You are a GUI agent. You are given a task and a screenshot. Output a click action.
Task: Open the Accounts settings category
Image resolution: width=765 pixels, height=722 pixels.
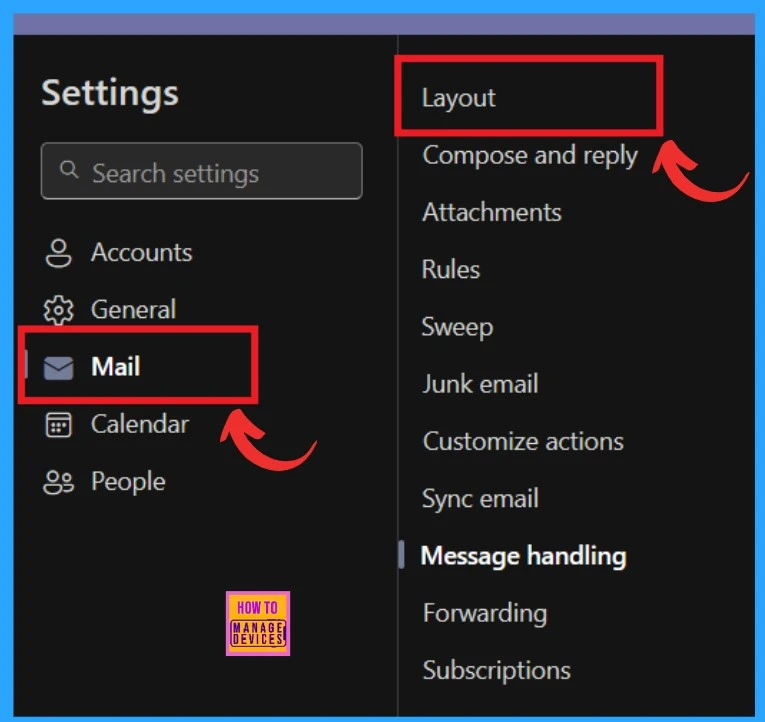pyautogui.click(x=141, y=252)
